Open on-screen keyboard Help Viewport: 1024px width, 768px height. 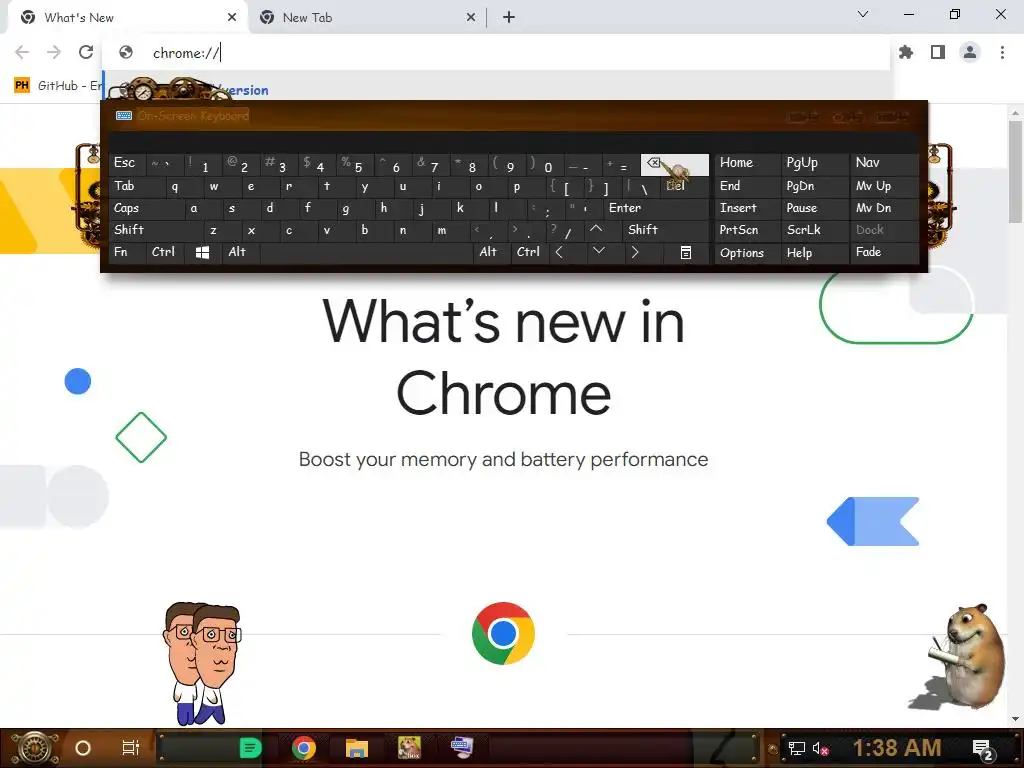[813, 253]
